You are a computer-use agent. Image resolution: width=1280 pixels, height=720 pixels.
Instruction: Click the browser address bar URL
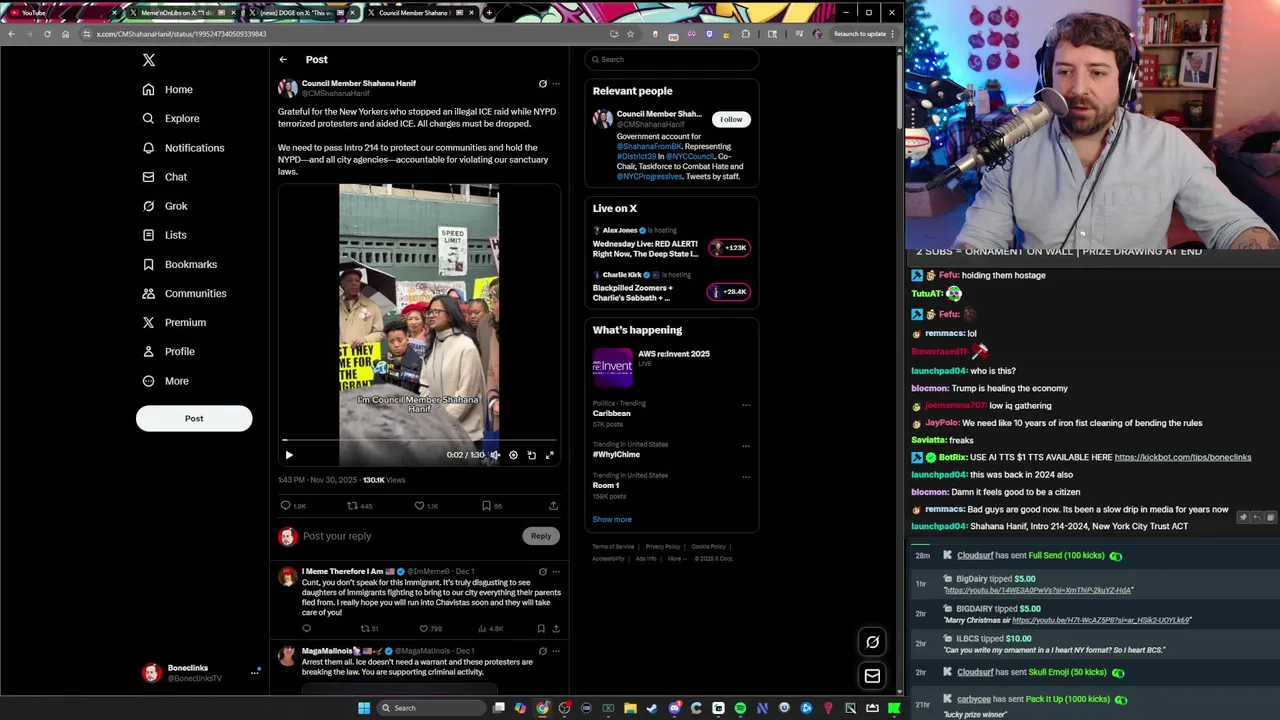coord(181,34)
